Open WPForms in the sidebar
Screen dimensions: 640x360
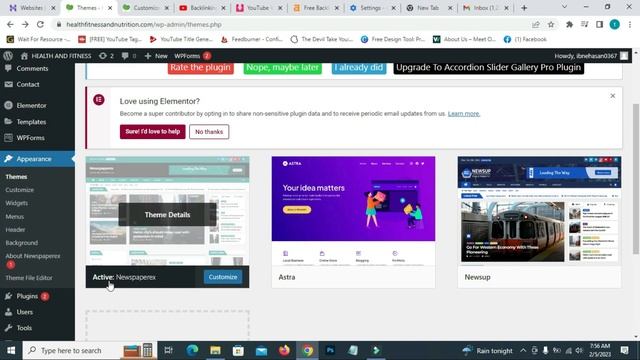tap(30, 138)
